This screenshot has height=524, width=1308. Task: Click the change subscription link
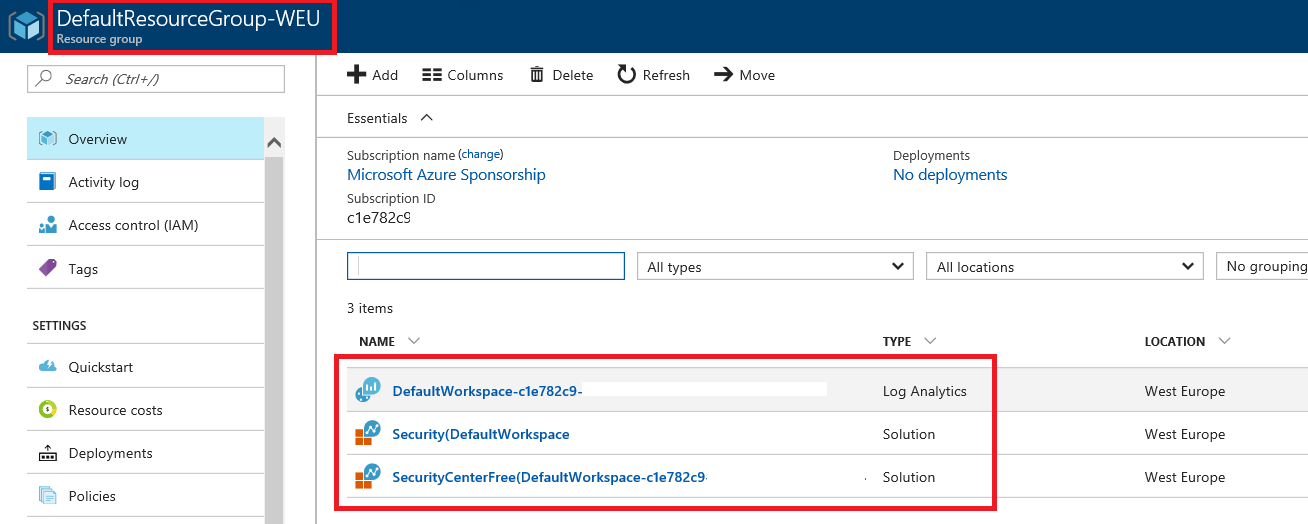click(482, 155)
